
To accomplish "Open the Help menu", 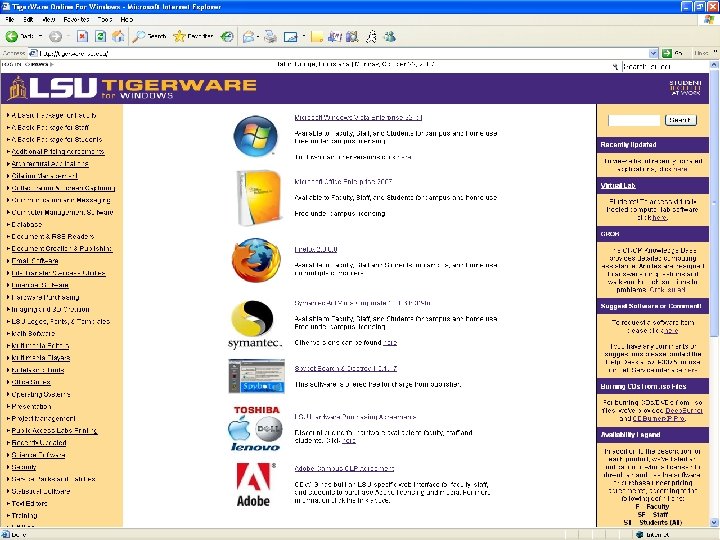I will [x=127, y=19].
